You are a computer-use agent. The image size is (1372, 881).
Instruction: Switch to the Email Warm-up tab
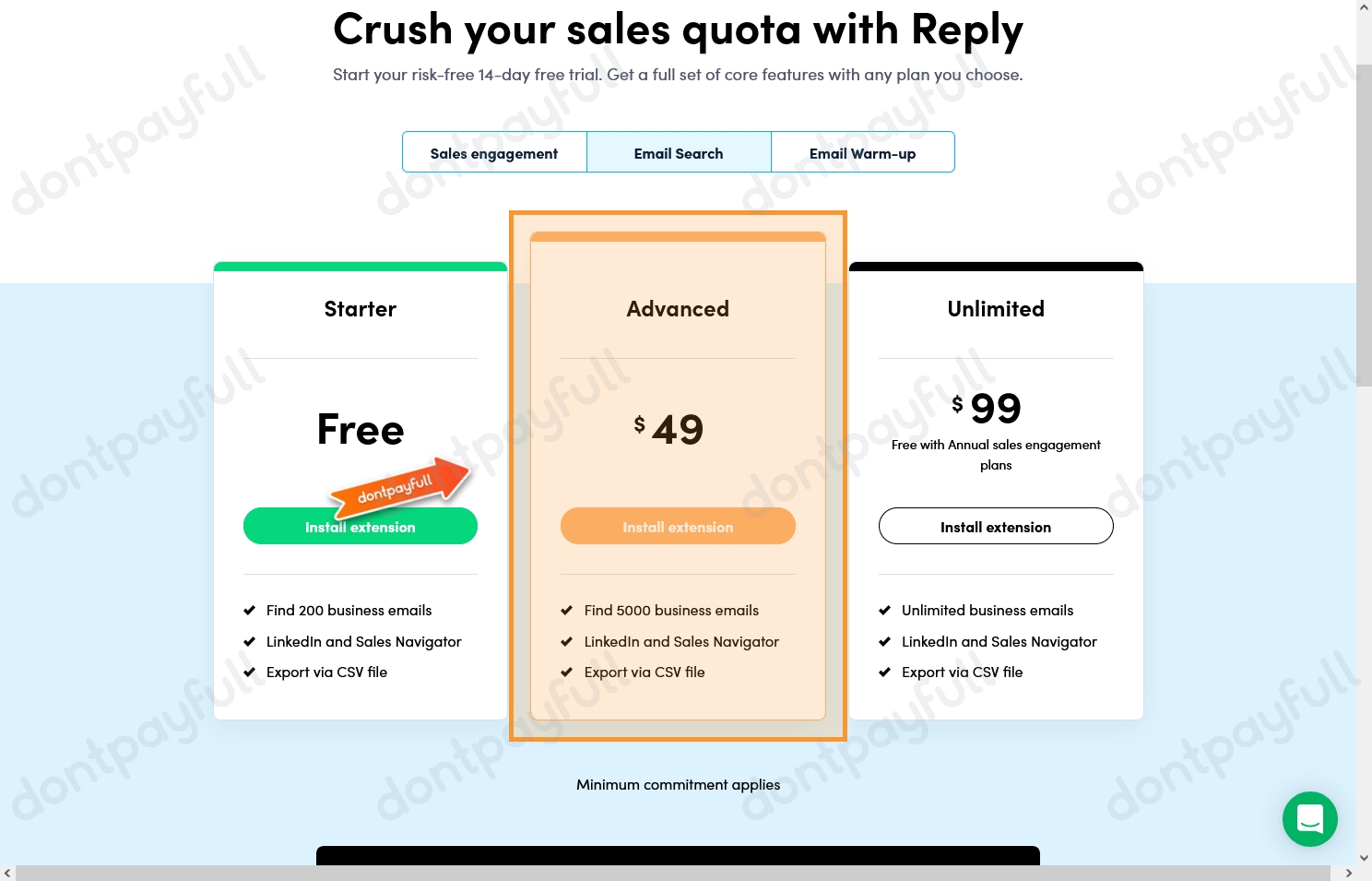click(862, 152)
